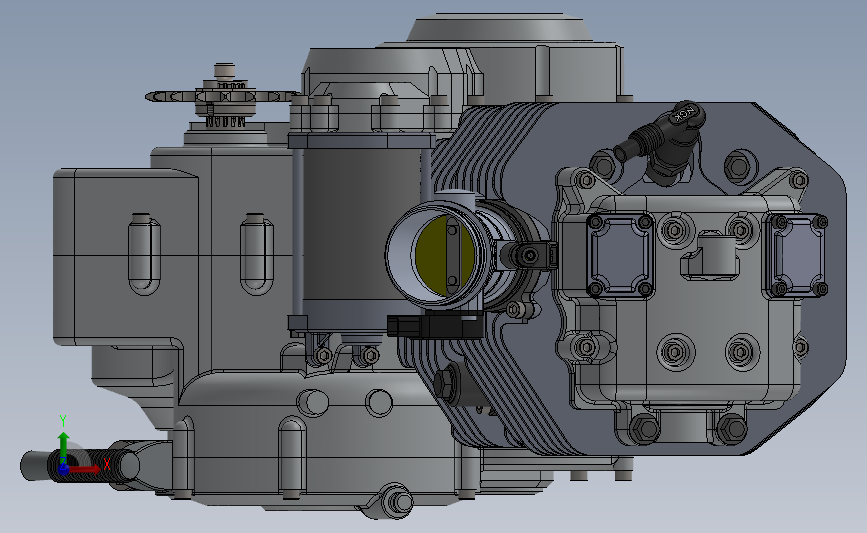The width and height of the screenshot is (867, 533).
Task: Click the red X axis arrow of the triad
Action: pos(84,469)
